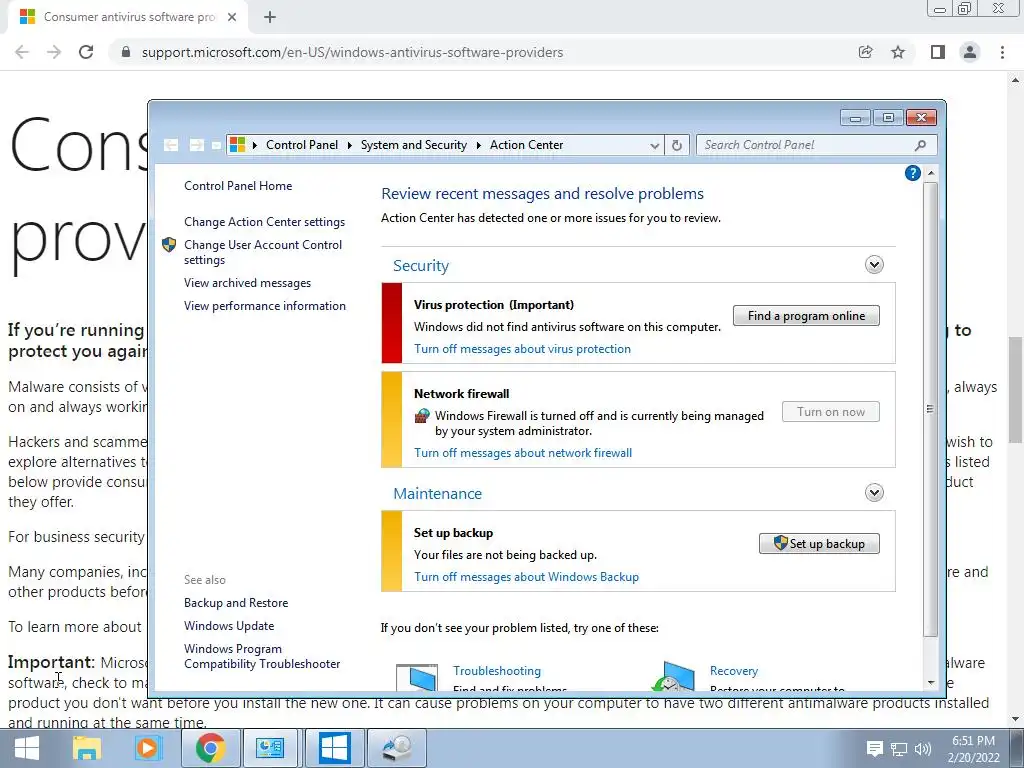
Task: Click the Control Panel help question mark
Action: (913, 173)
